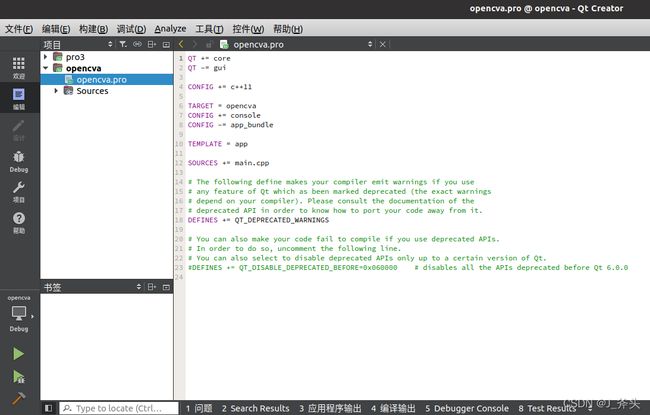Close the Bookmarks (书签) panel

(x=166, y=287)
